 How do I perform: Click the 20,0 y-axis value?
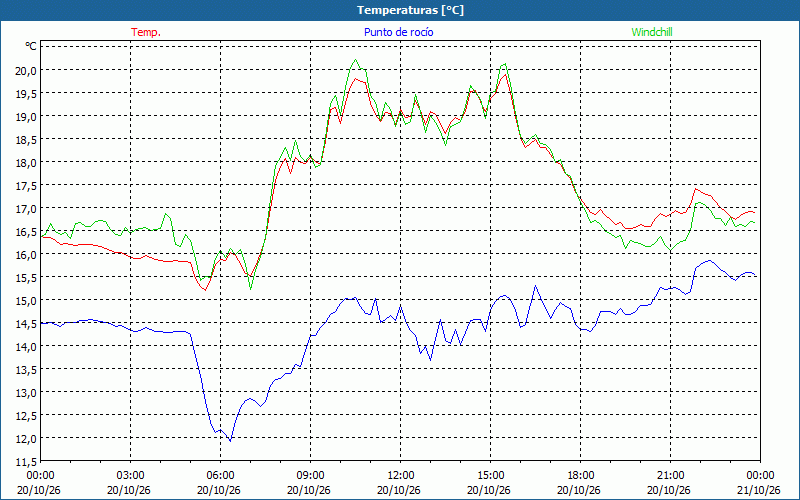(x=27, y=70)
